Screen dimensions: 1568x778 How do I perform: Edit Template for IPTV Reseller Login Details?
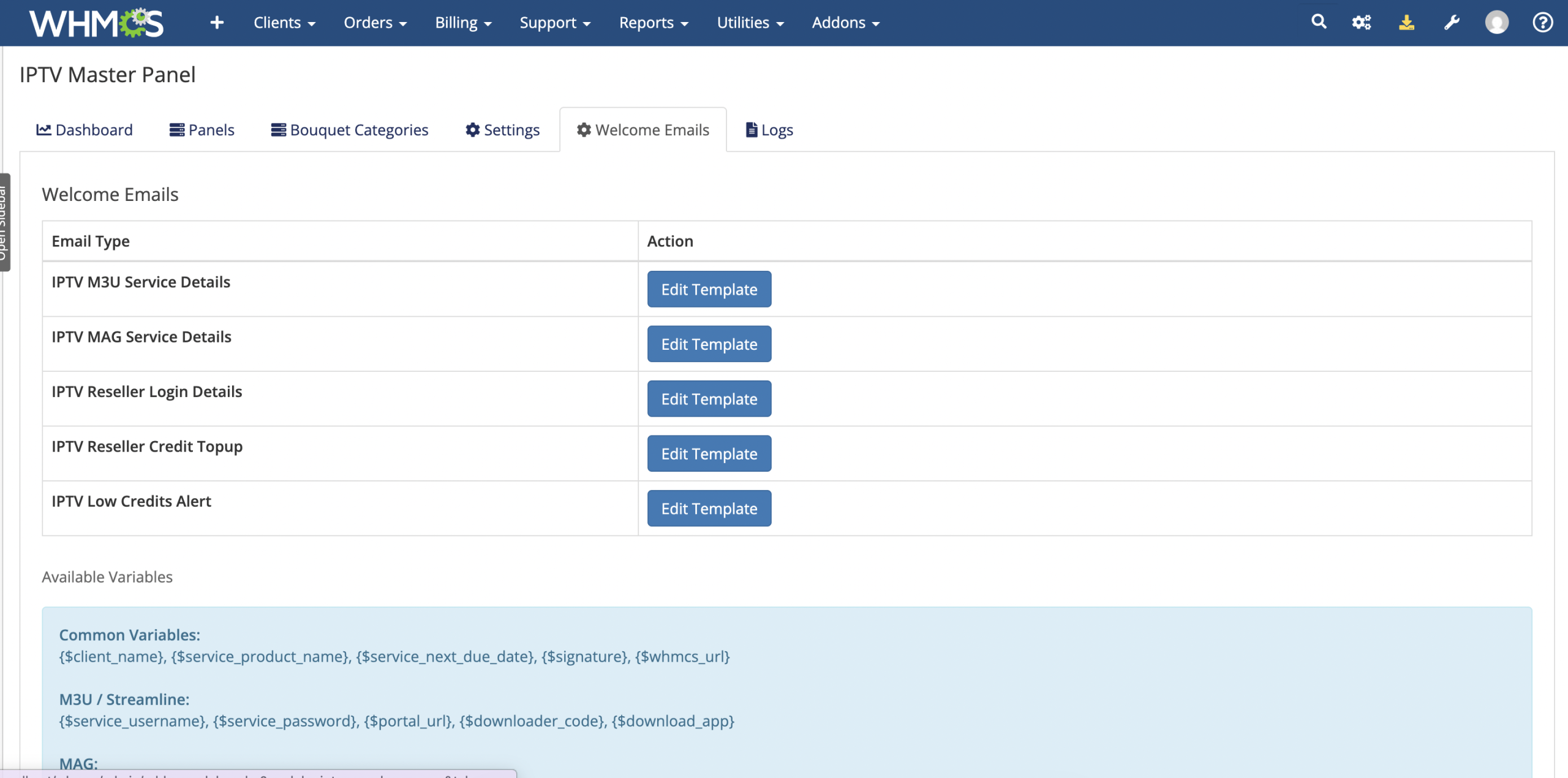click(x=709, y=399)
